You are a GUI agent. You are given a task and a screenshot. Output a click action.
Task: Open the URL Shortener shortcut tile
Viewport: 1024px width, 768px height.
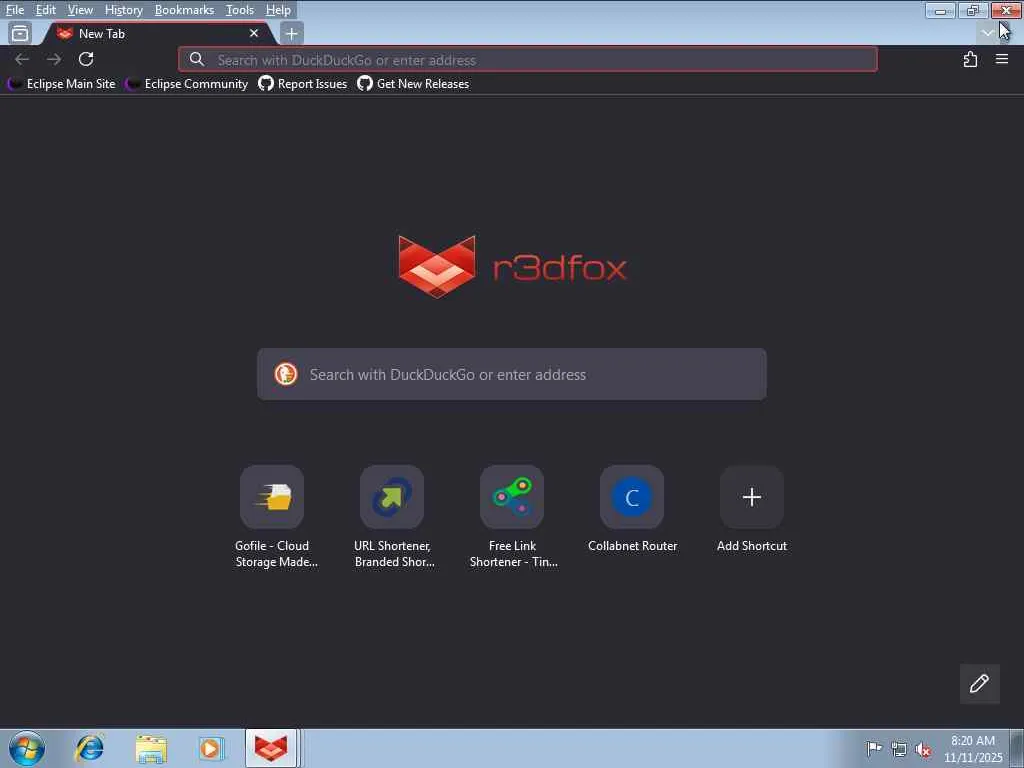392,497
